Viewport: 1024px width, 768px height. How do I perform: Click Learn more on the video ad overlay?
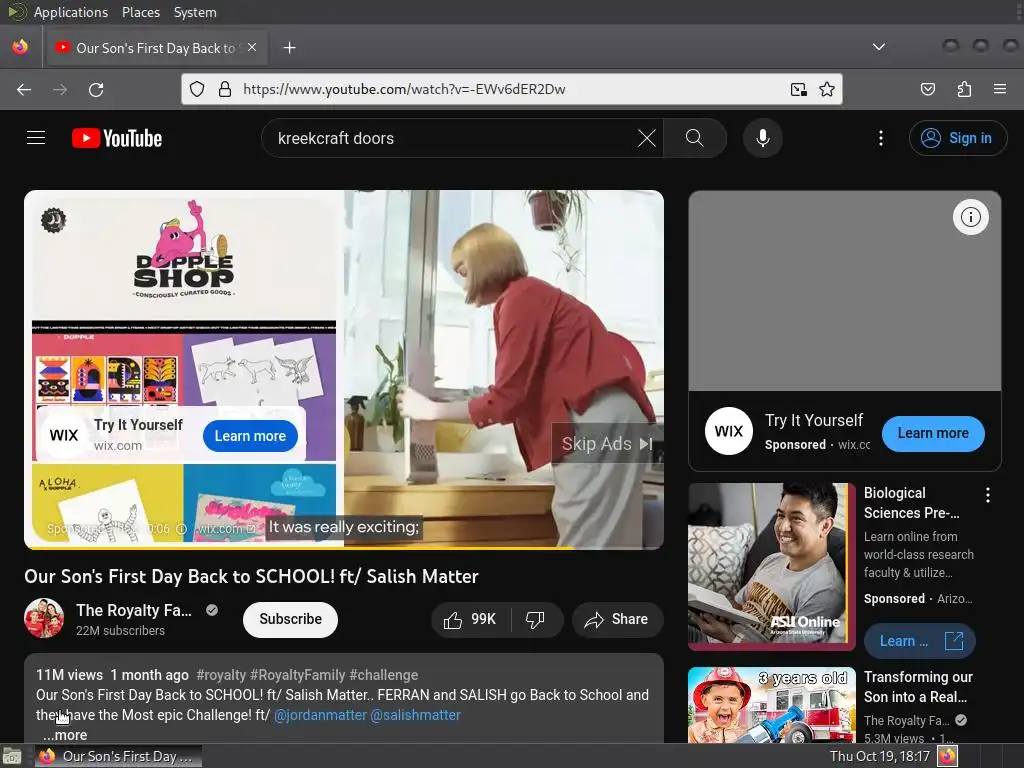(250, 436)
